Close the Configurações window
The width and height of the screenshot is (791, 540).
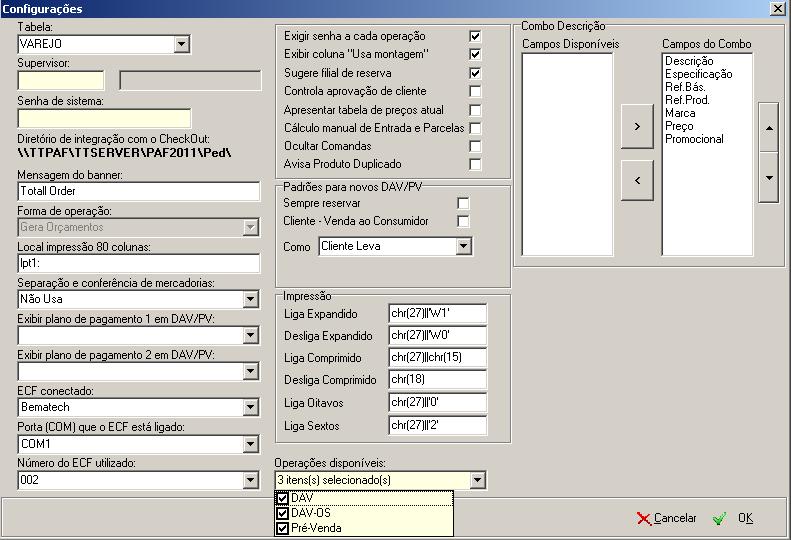pos(778,8)
